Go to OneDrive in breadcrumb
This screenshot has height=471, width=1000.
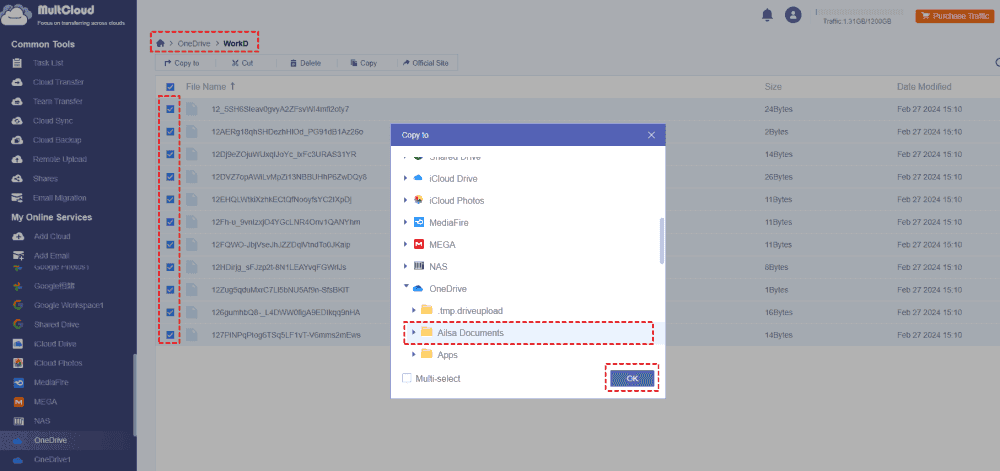(193, 43)
